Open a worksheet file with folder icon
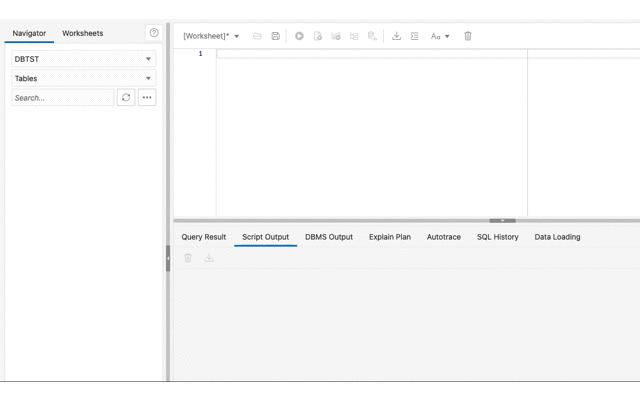 (x=257, y=36)
